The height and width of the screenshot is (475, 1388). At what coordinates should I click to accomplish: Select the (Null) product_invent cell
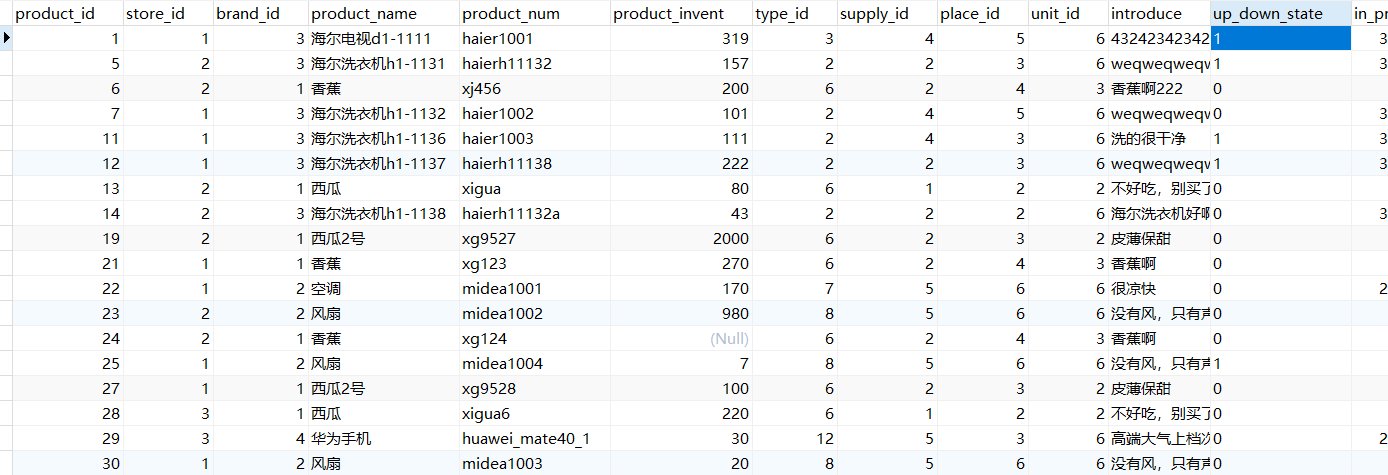pyautogui.click(x=680, y=338)
